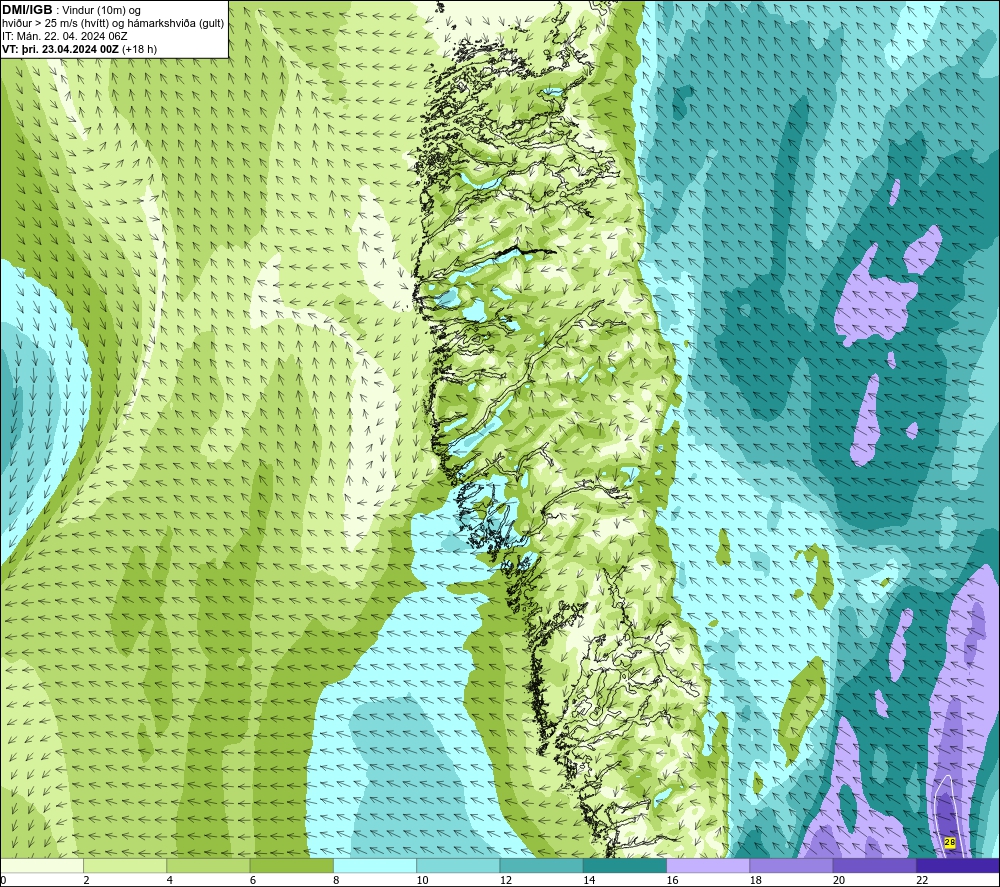Click the scale label '12'
This screenshot has height=887, width=1000.
pyautogui.click(x=506, y=881)
